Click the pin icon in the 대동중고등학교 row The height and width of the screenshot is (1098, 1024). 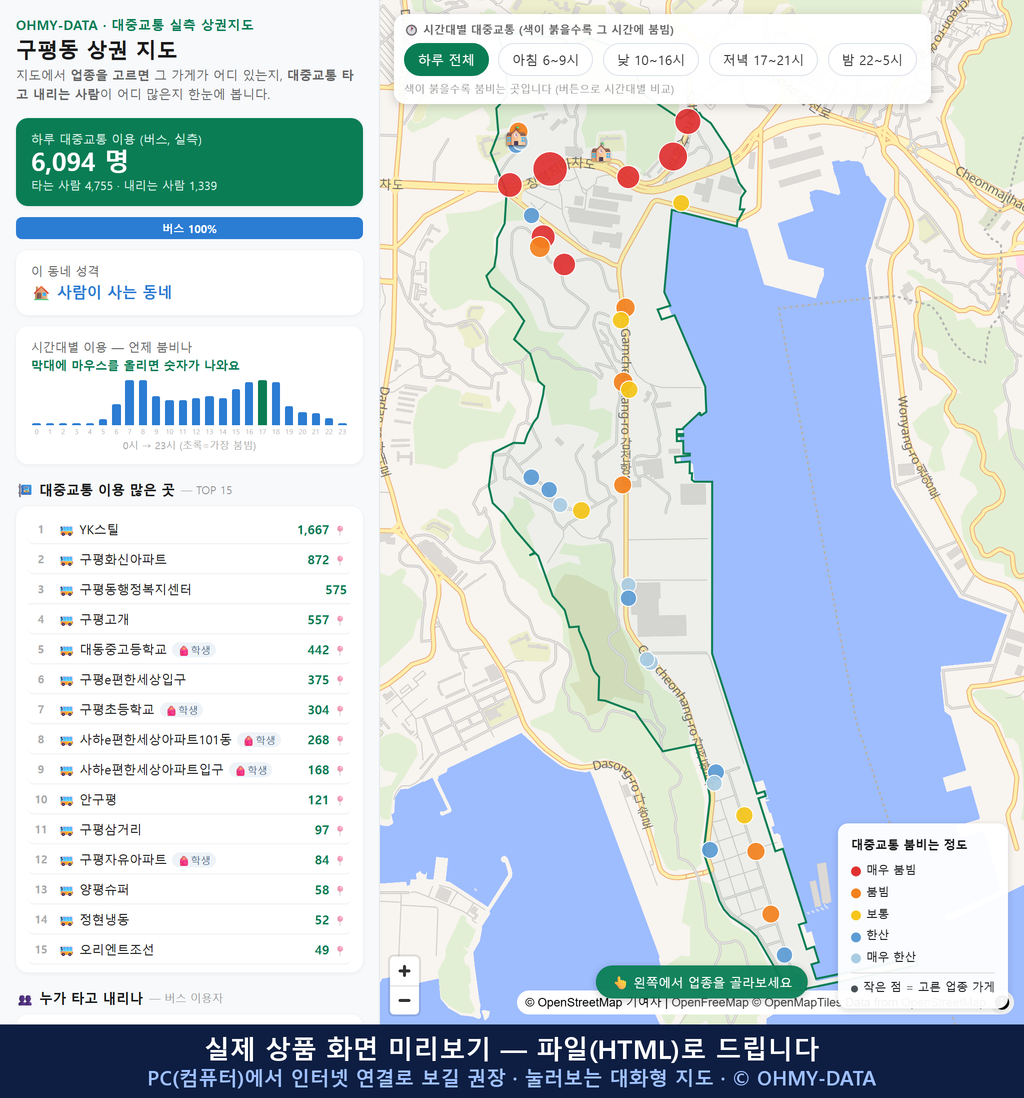point(340,650)
